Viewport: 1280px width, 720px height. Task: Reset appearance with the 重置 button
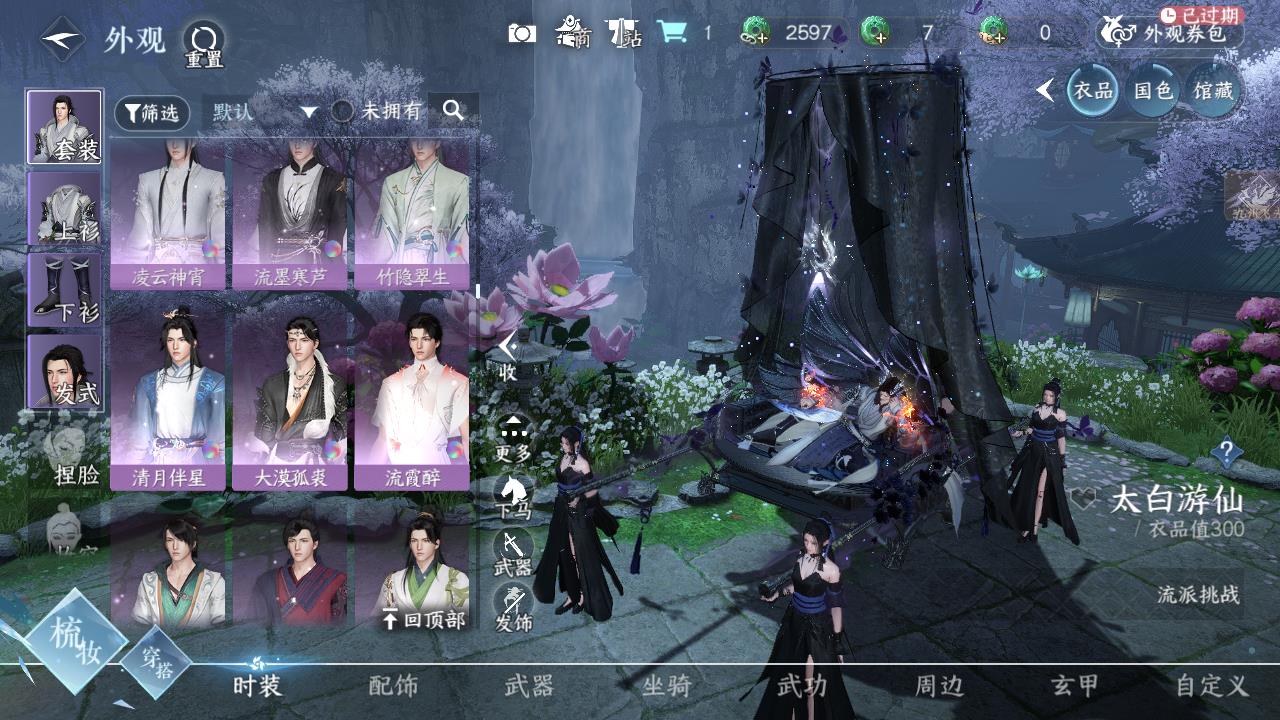[204, 44]
